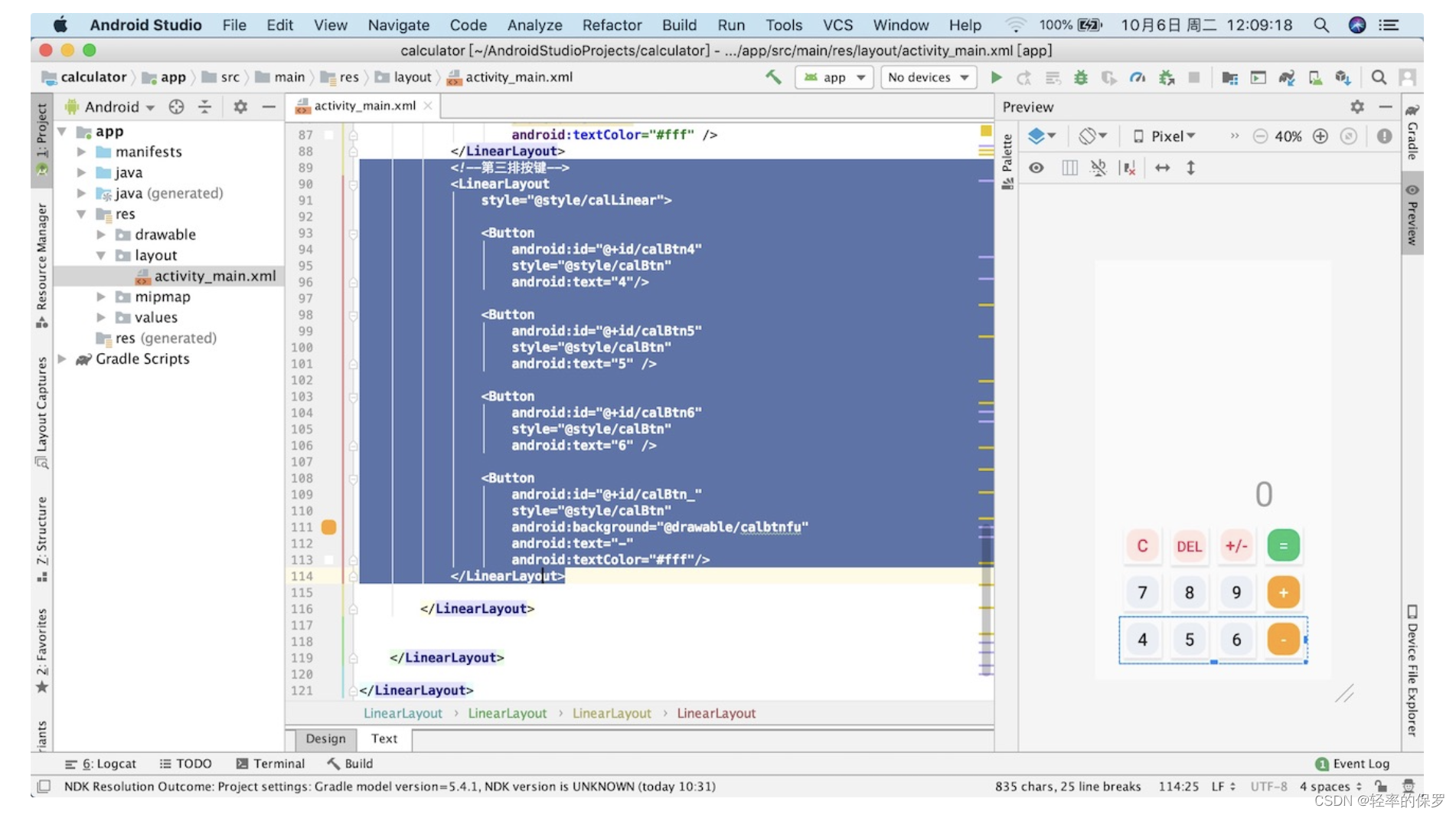Click the Profile app gauge icon
The image size is (1456, 815).
point(1138,77)
